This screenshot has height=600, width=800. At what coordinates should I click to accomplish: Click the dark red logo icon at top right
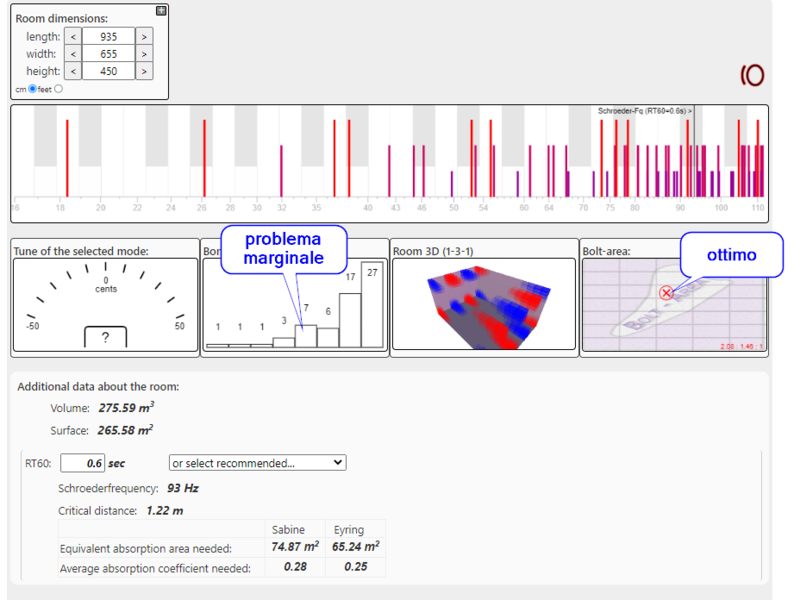[752, 75]
